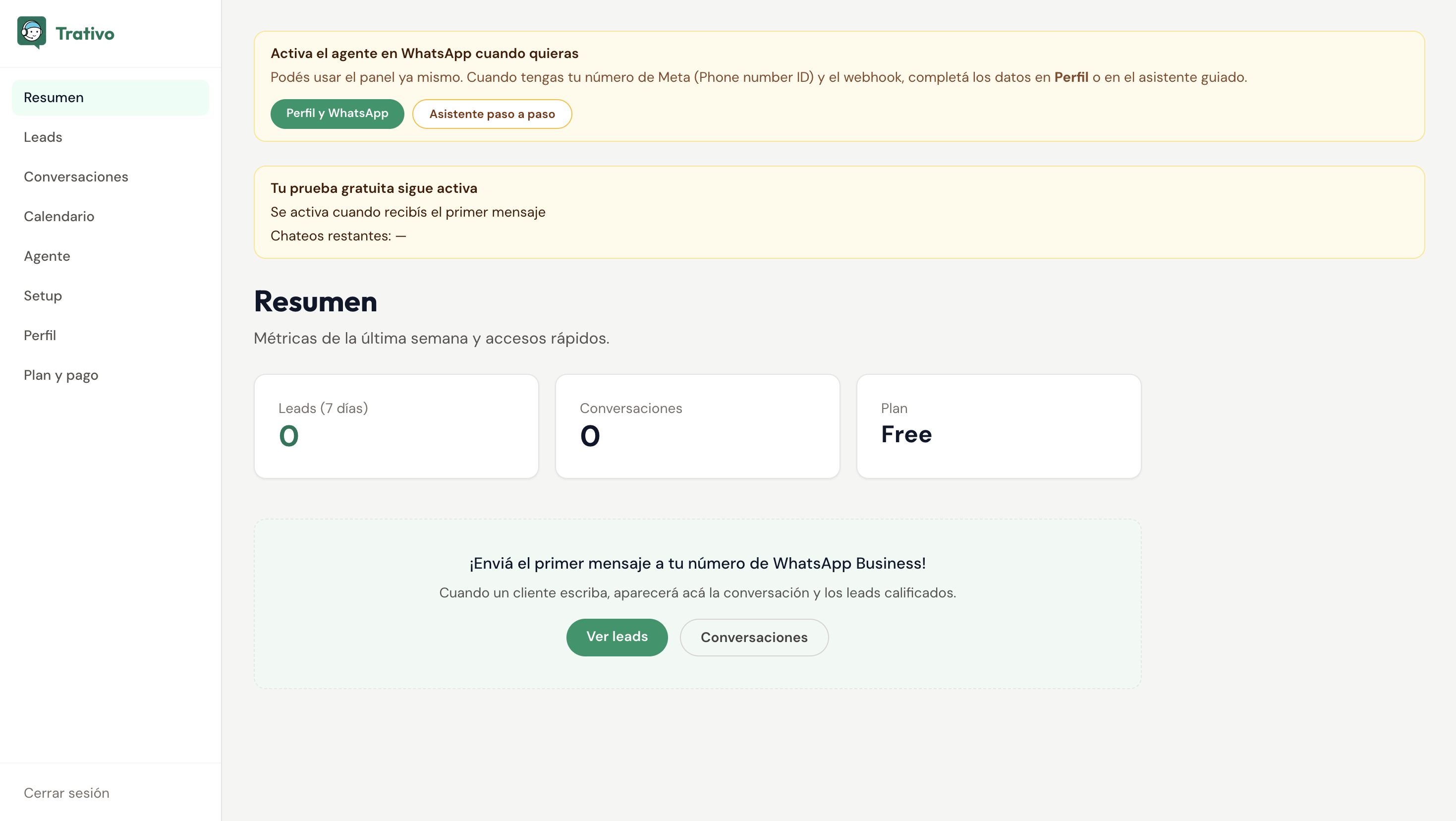Image resolution: width=1456 pixels, height=821 pixels.
Task: Select the Leads (7 días) metric card
Action: 396,426
